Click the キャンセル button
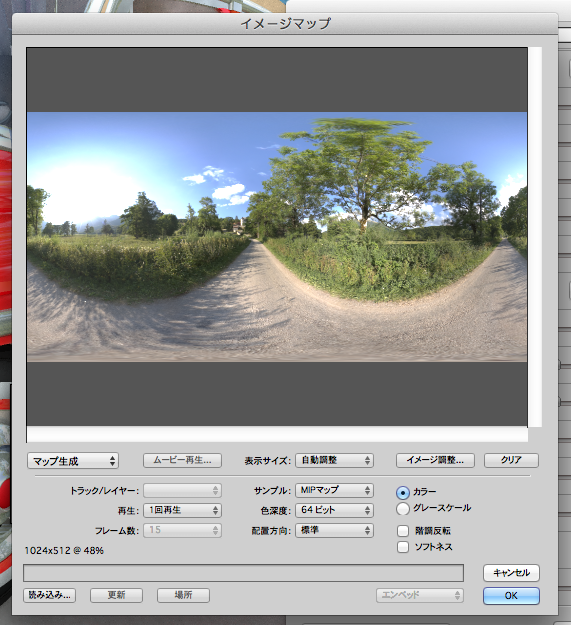 click(511, 573)
